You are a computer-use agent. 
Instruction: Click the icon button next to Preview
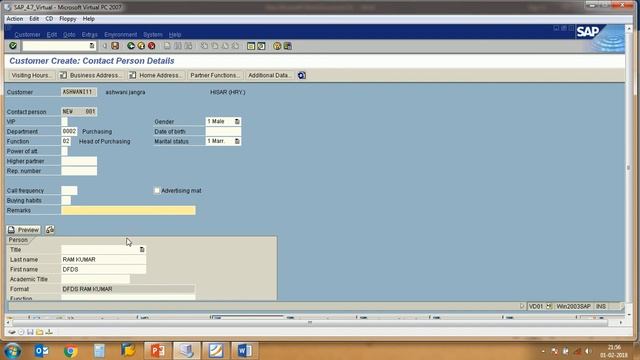pyautogui.click(x=50, y=230)
